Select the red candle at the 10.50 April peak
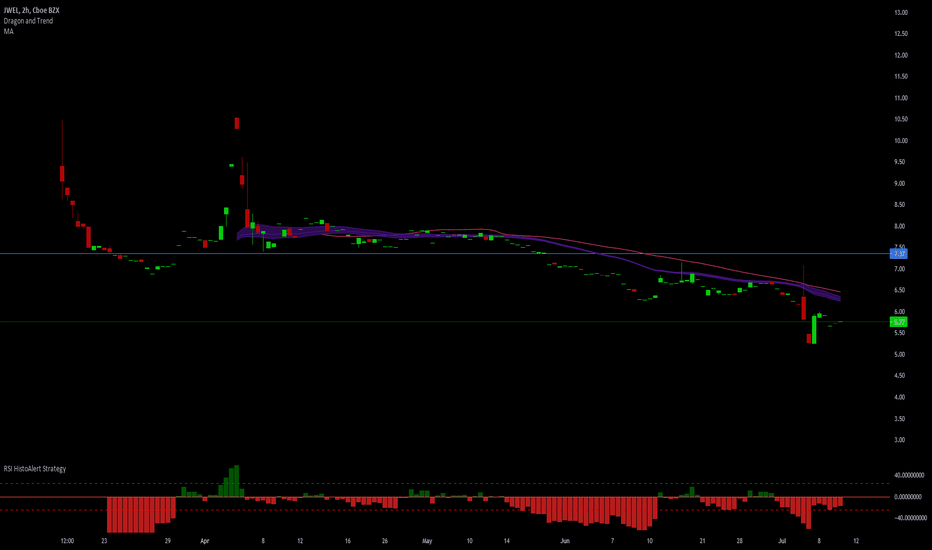Image resolution: width=932 pixels, height=550 pixels. point(237,123)
